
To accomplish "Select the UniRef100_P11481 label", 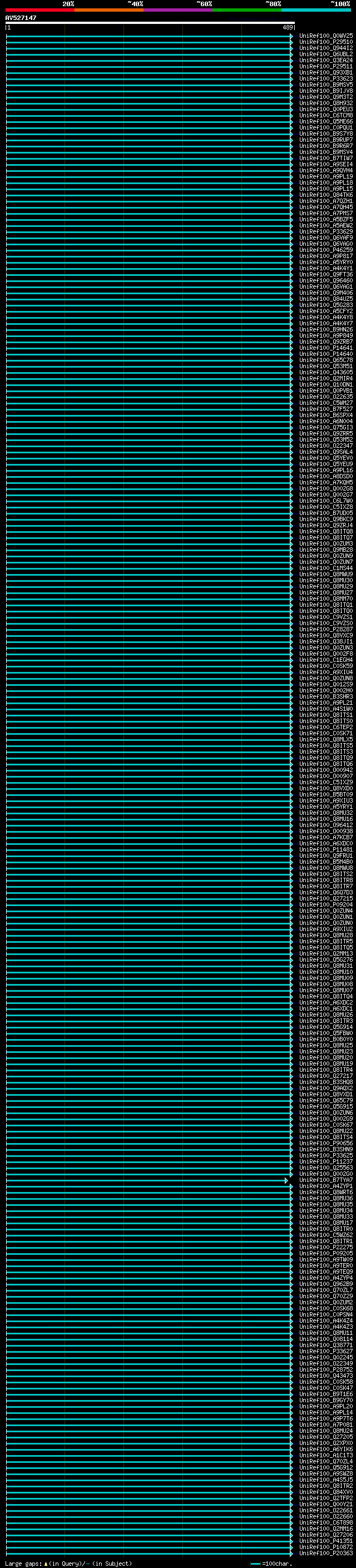I will (x=326, y=850).
